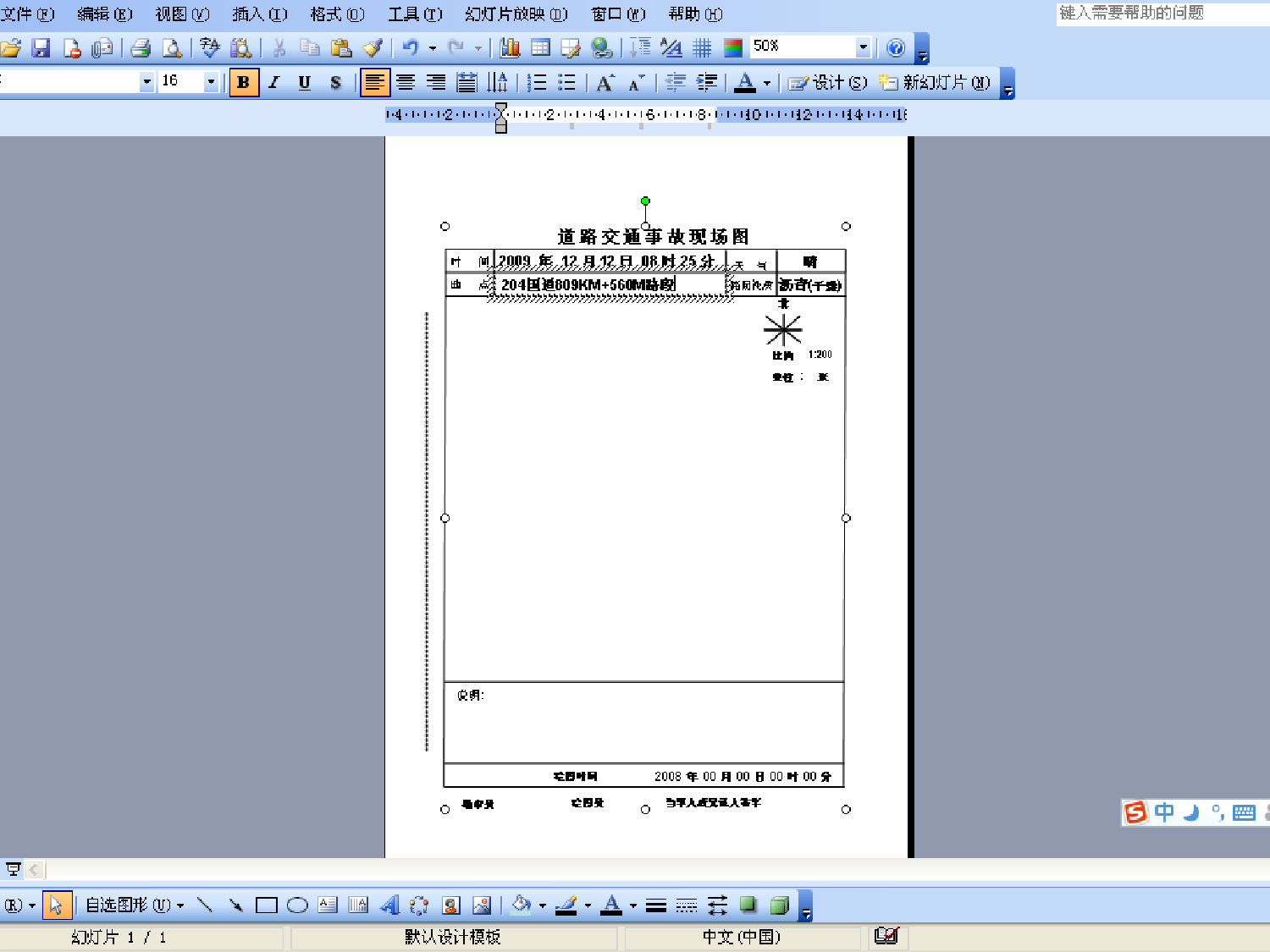Open PowerPoint Help question mark icon
The width and height of the screenshot is (1270, 952).
[896, 48]
